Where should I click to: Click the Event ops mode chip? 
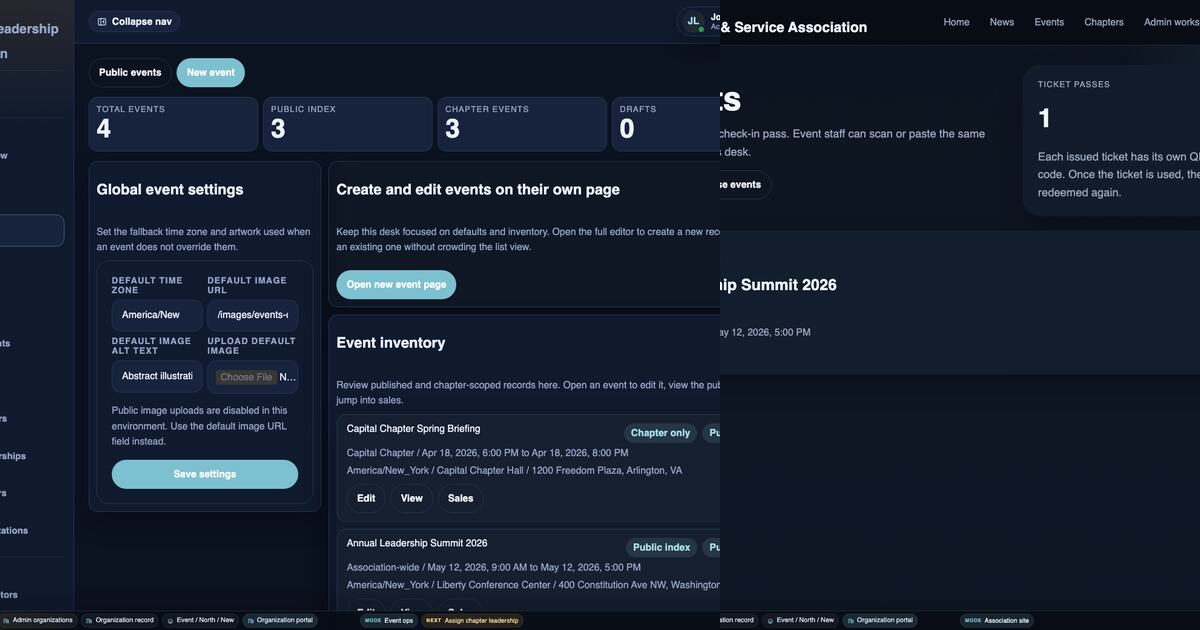[389, 620]
